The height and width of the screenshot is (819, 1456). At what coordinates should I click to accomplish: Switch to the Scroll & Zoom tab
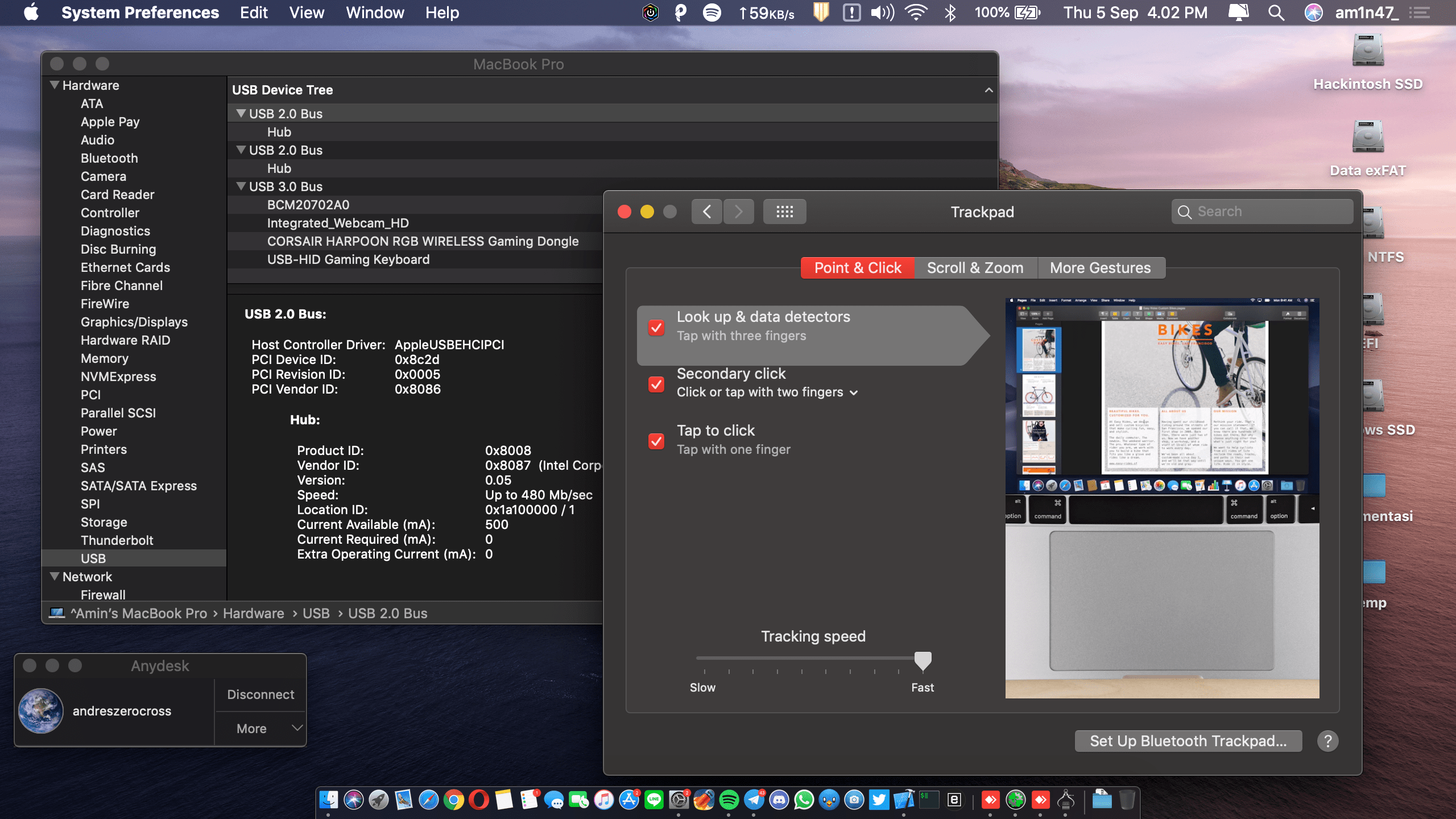[x=975, y=268]
